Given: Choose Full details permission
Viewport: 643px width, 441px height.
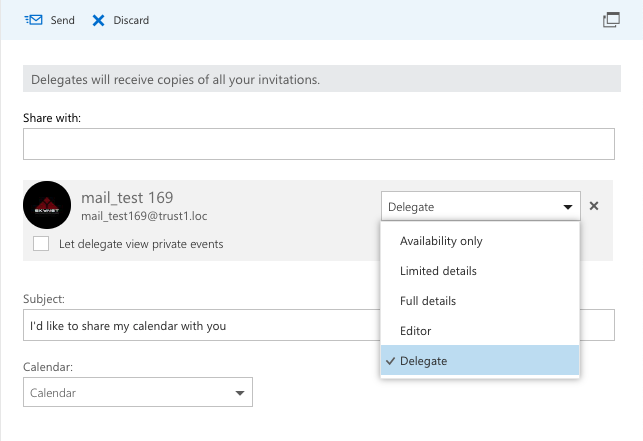Looking at the screenshot, I should click(480, 301).
